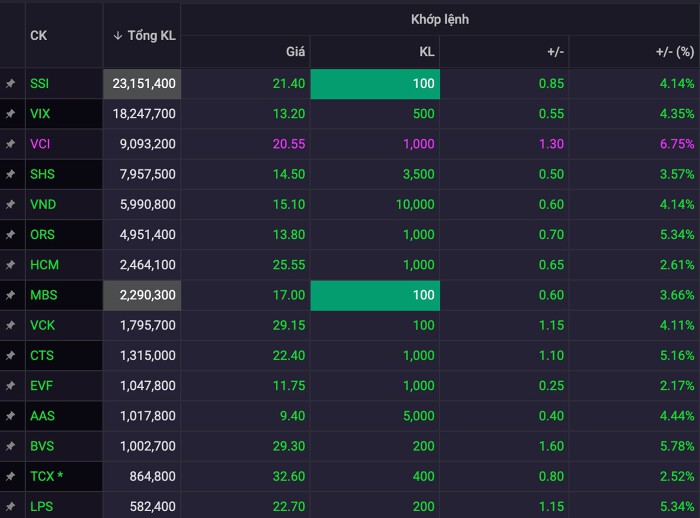Image resolution: width=700 pixels, height=518 pixels.
Task: Select BVS percent change 5.78%
Action: pyautogui.click(x=677, y=446)
